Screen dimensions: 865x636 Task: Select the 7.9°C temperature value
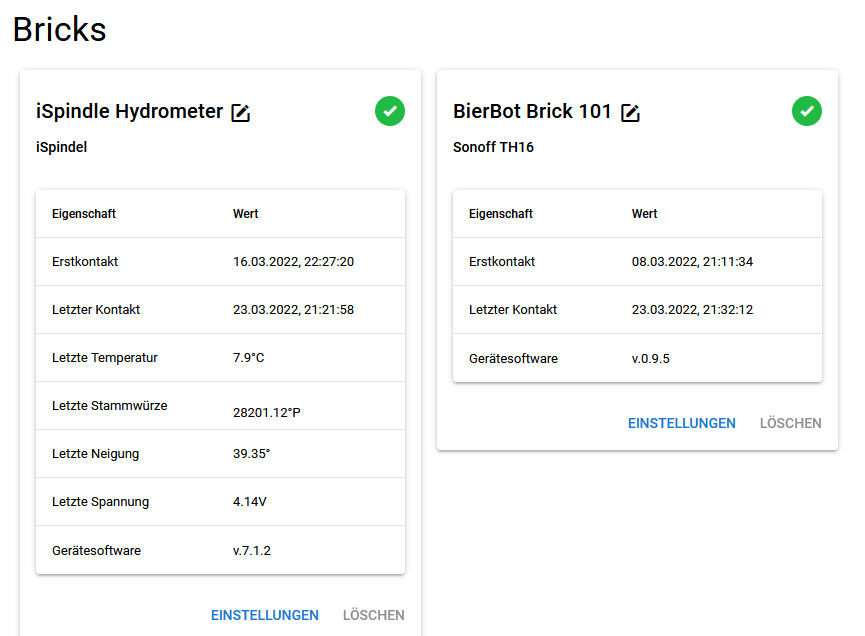[x=249, y=357]
